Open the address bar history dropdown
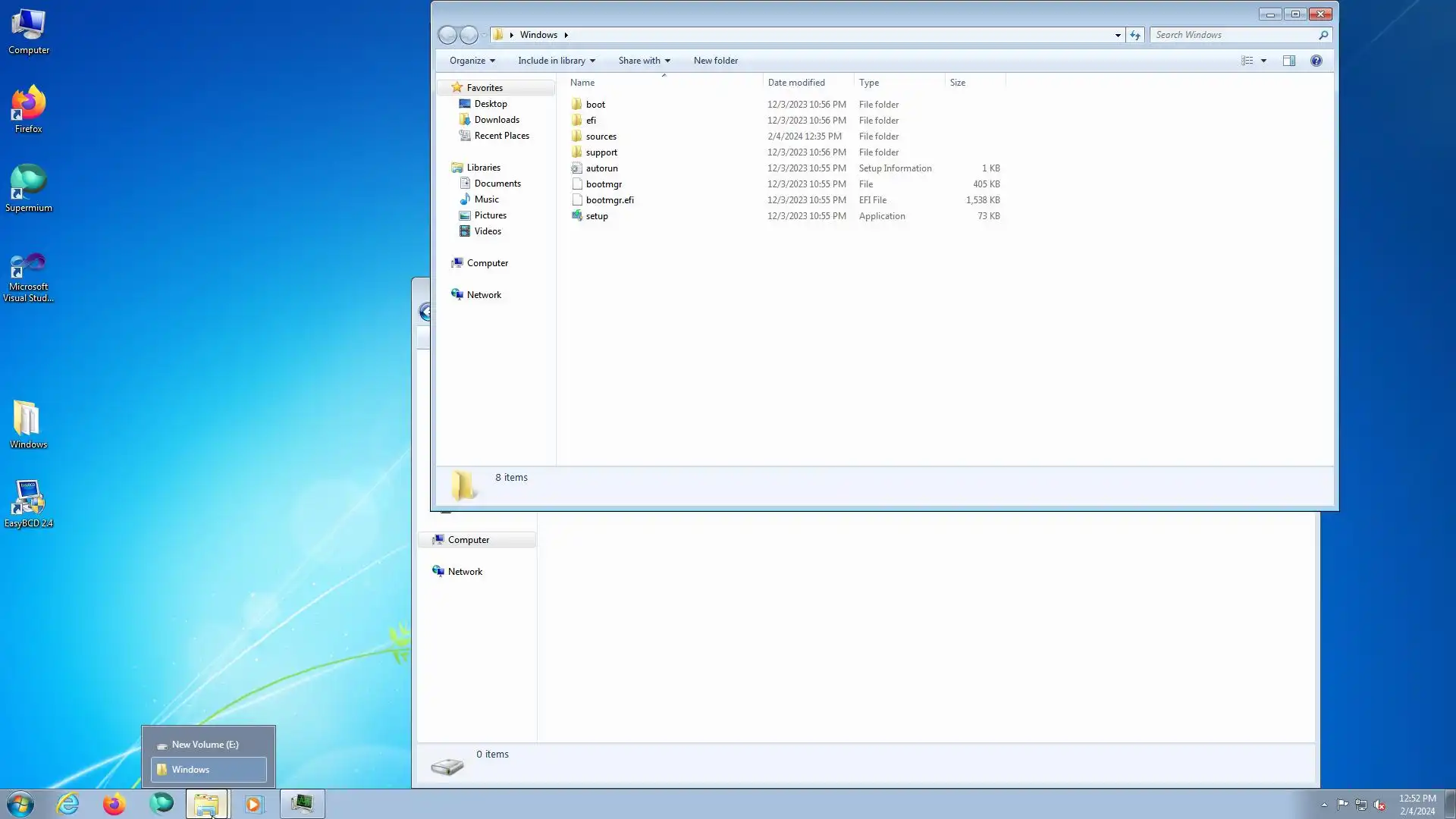The image size is (1456, 819). (x=1117, y=35)
